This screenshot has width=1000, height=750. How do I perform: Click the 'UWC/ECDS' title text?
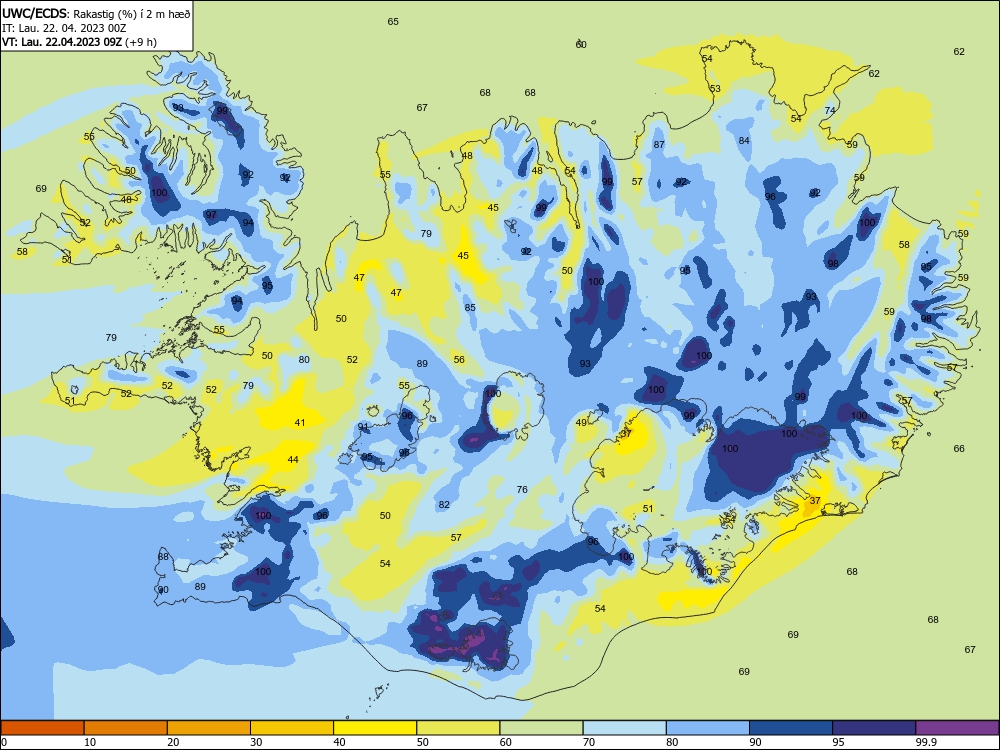click(34, 13)
